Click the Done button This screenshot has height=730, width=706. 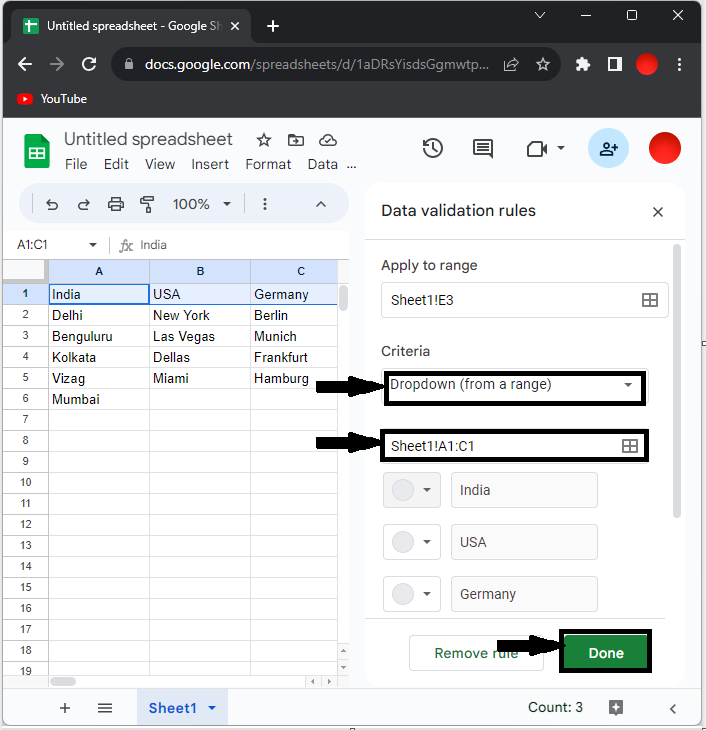point(605,653)
